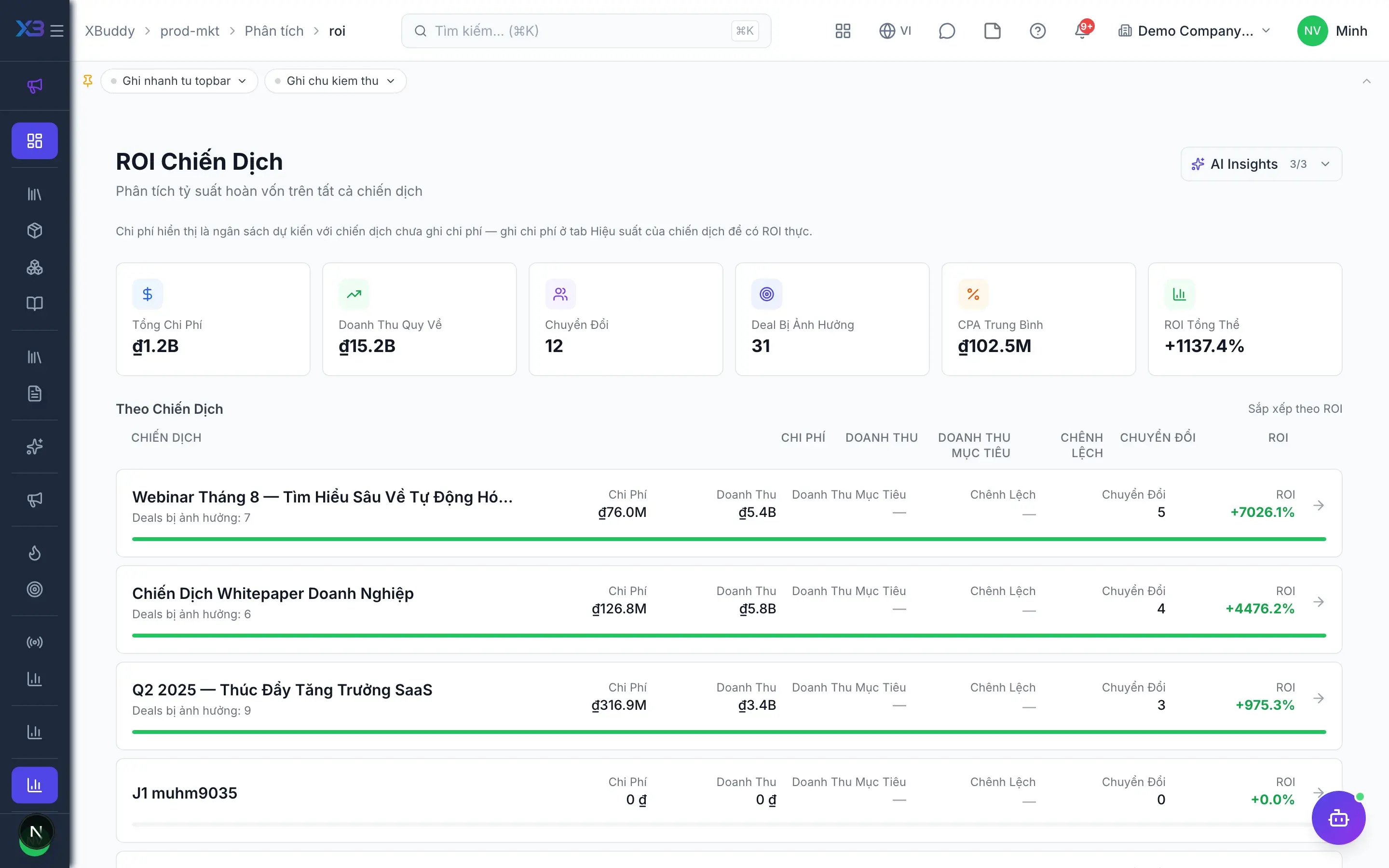Toggle the sidebar hamburger menu

click(x=57, y=30)
